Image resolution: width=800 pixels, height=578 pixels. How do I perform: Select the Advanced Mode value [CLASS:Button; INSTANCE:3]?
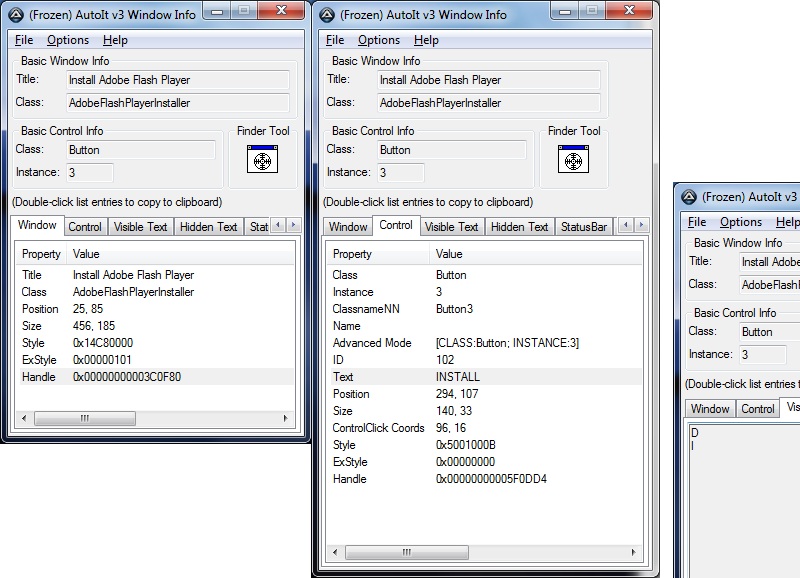point(507,343)
